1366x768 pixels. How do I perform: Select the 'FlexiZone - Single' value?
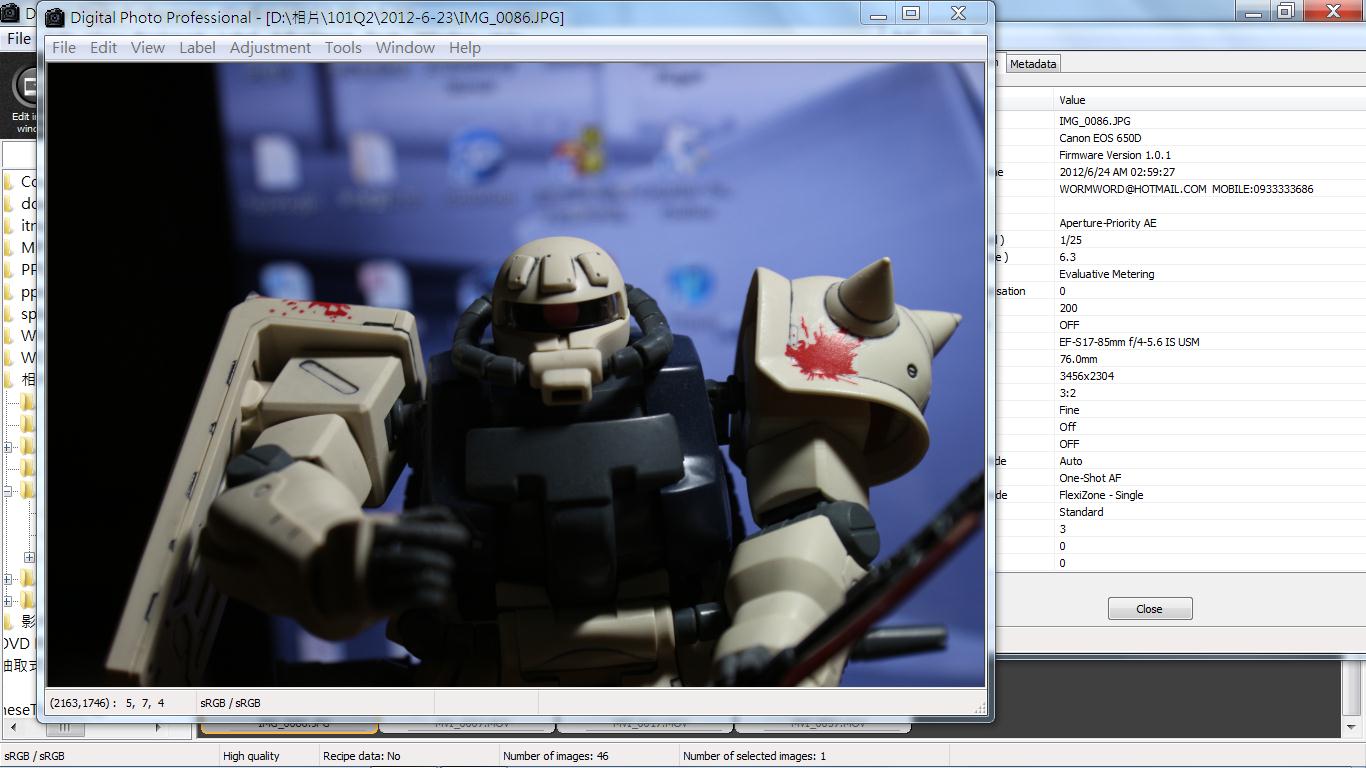pyautogui.click(x=1101, y=495)
